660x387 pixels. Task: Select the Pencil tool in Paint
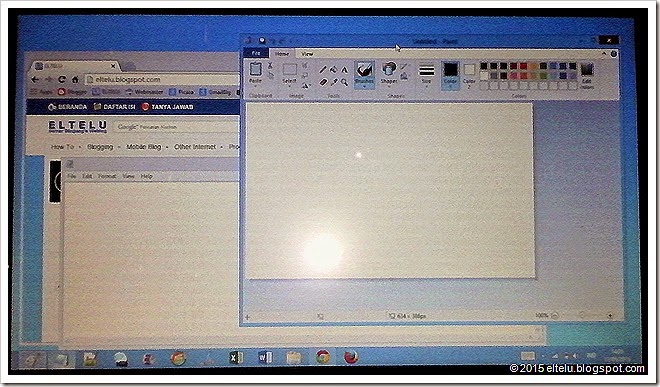click(x=323, y=69)
